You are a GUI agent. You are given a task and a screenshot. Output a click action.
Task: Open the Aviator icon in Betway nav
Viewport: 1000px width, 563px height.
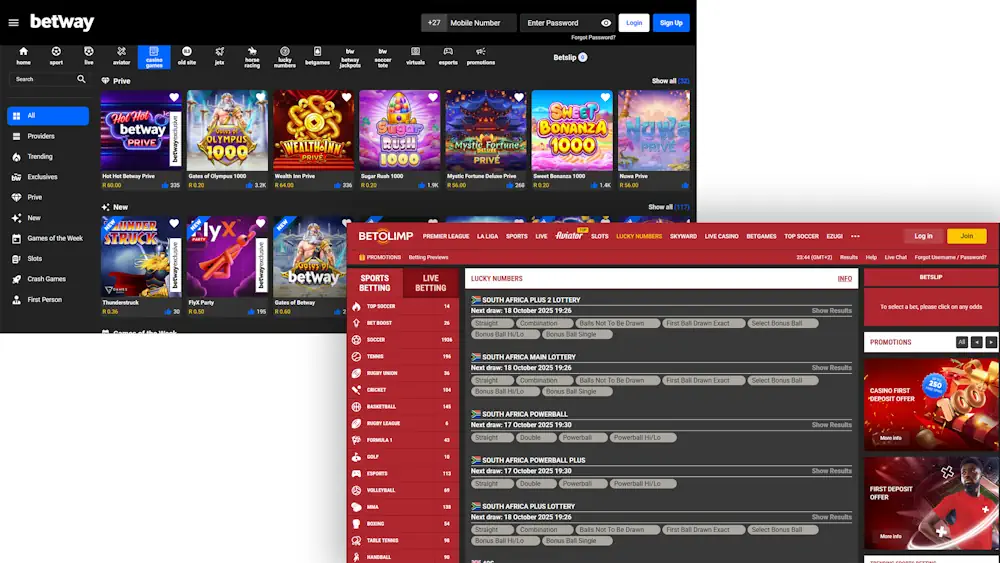tap(121, 56)
